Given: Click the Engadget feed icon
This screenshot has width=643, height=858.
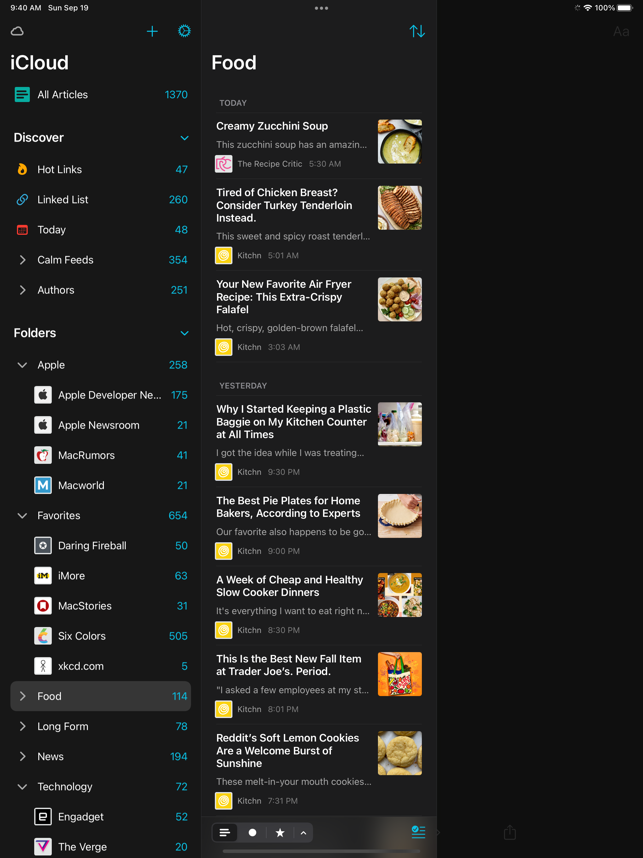Looking at the screenshot, I should pyautogui.click(x=43, y=816).
